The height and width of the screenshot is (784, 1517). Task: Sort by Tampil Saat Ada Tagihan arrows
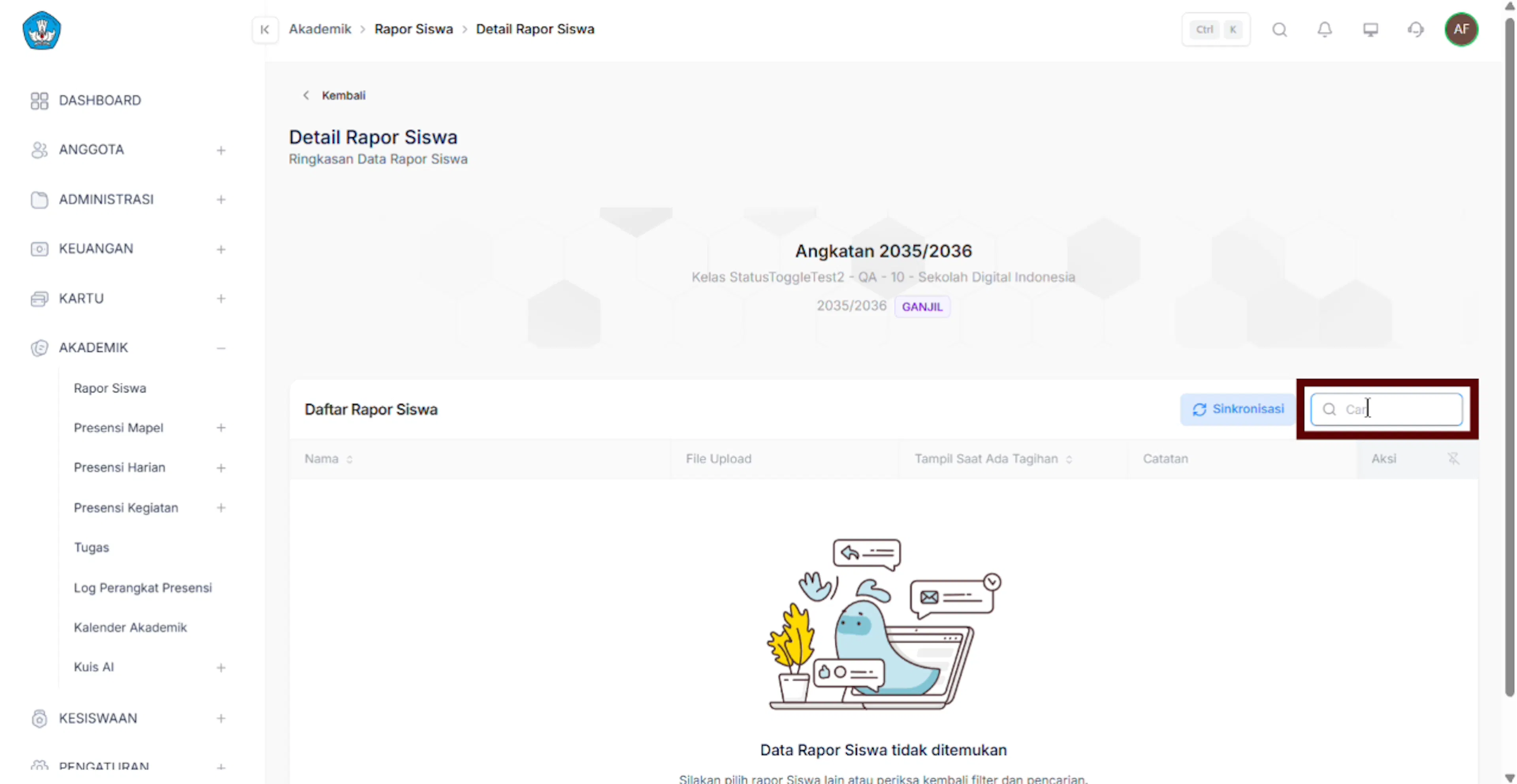(x=1069, y=459)
